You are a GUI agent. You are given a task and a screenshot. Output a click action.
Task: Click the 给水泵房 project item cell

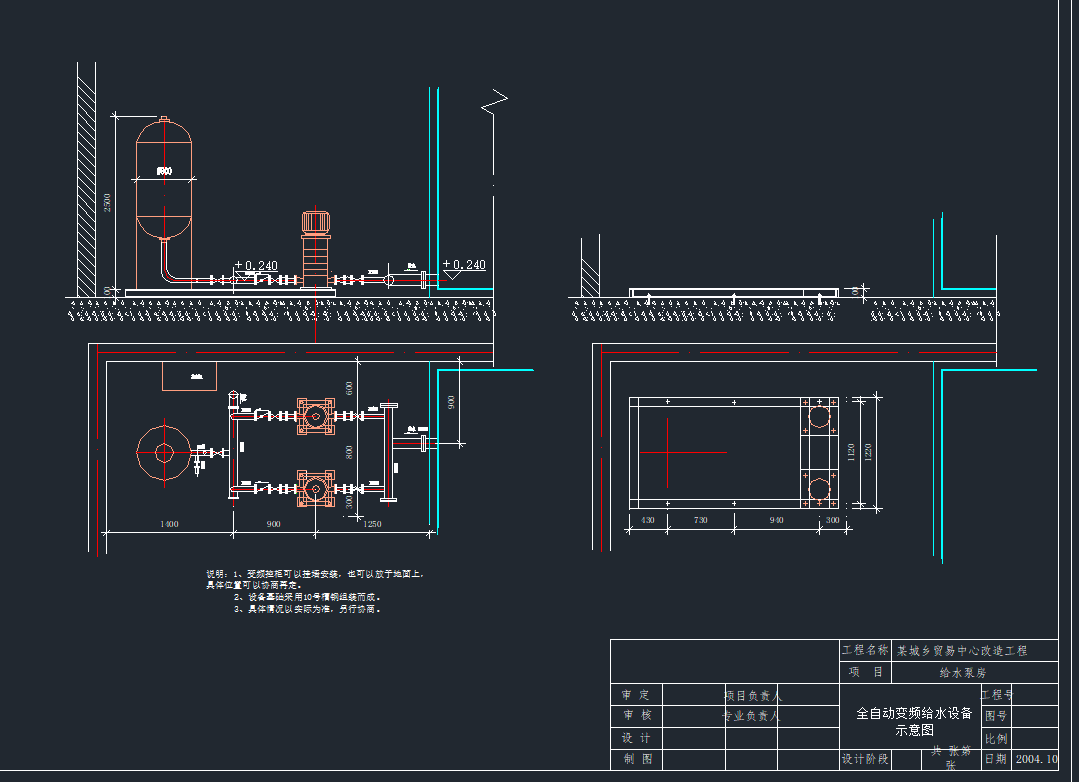(x=962, y=673)
